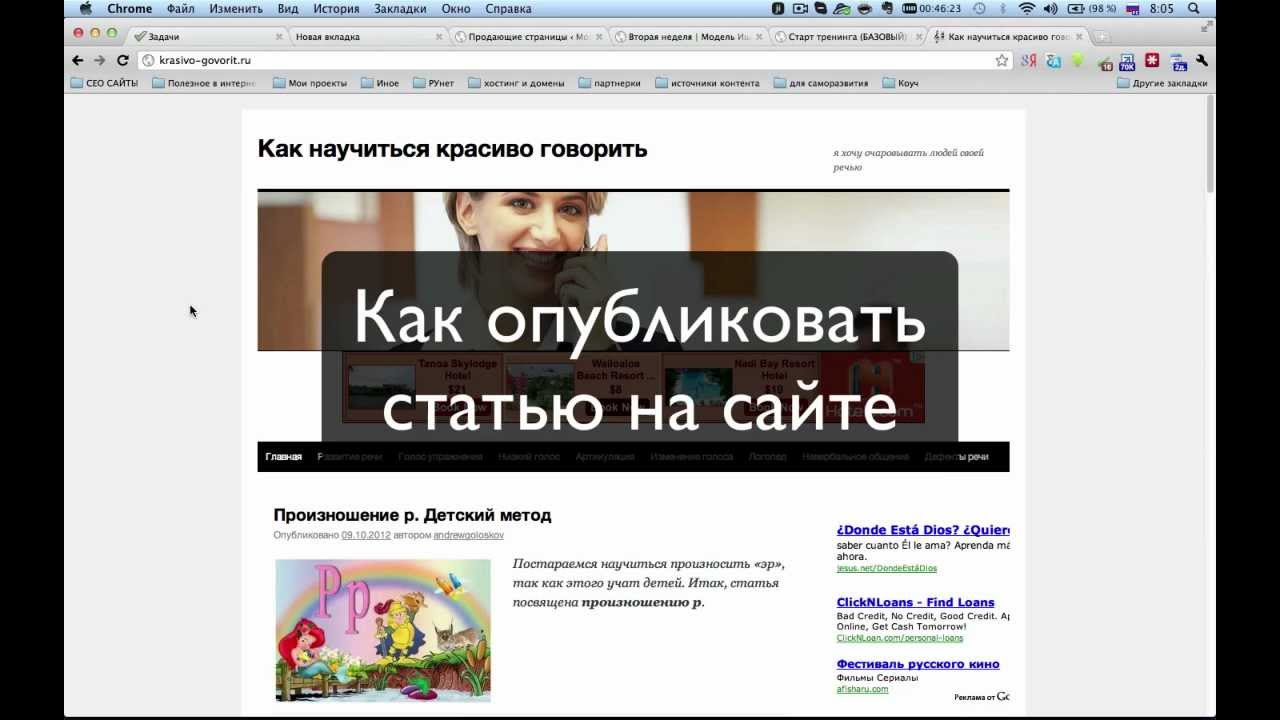Expand the Полезное в интернете bookmarks folder
The height and width of the screenshot is (720, 1280).
(205, 83)
